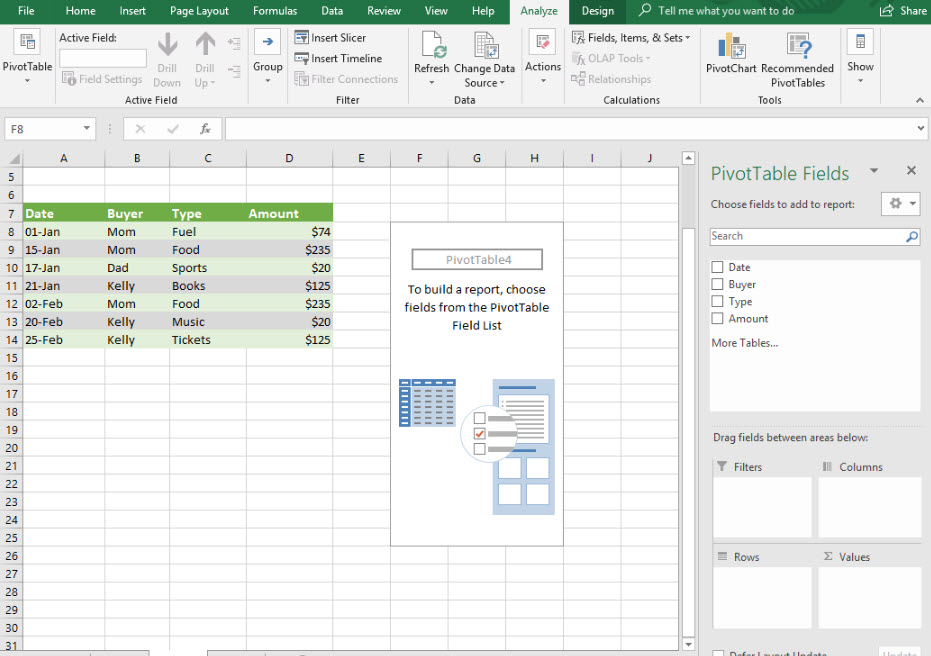Click the Insert Timeline icon
The height and width of the screenshot is (656, 931).
tap(302, 59)
